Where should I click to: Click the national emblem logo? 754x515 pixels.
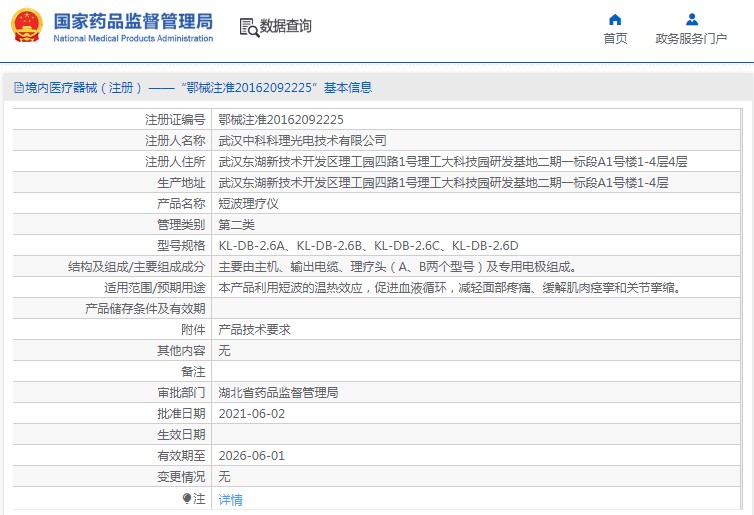click(26, 25)
